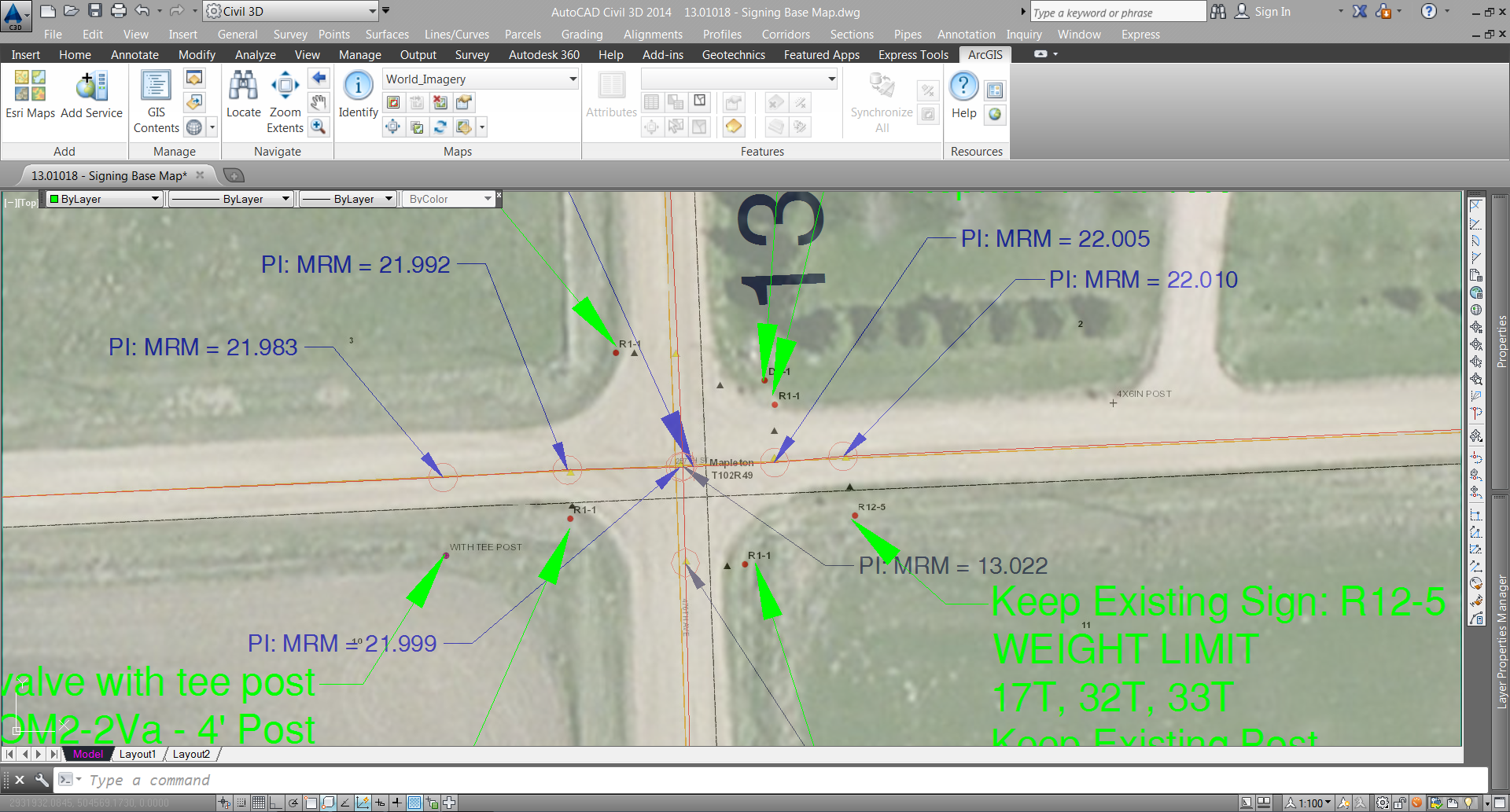Screen dimensions: 1510x812
Task: Click the search binoculars icon in the title bar
Action: (1218, 12)
